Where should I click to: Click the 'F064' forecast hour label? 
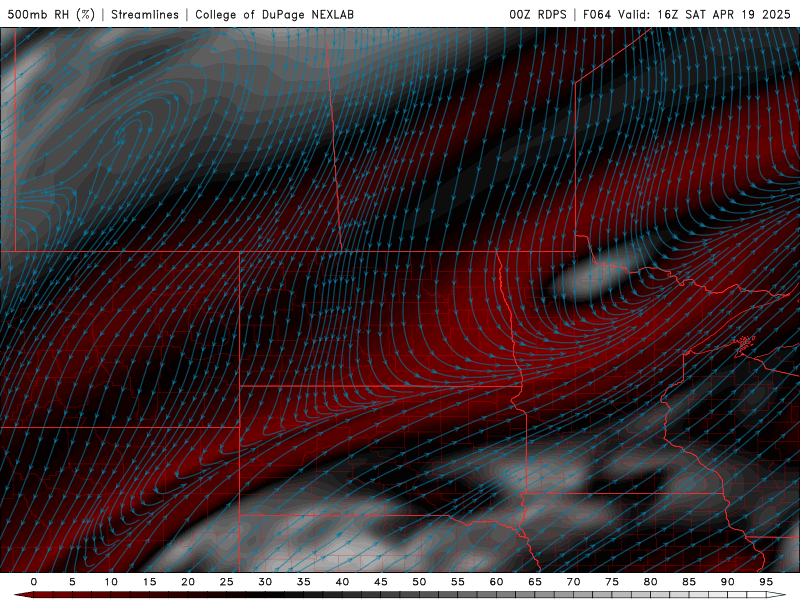point(597,14)
